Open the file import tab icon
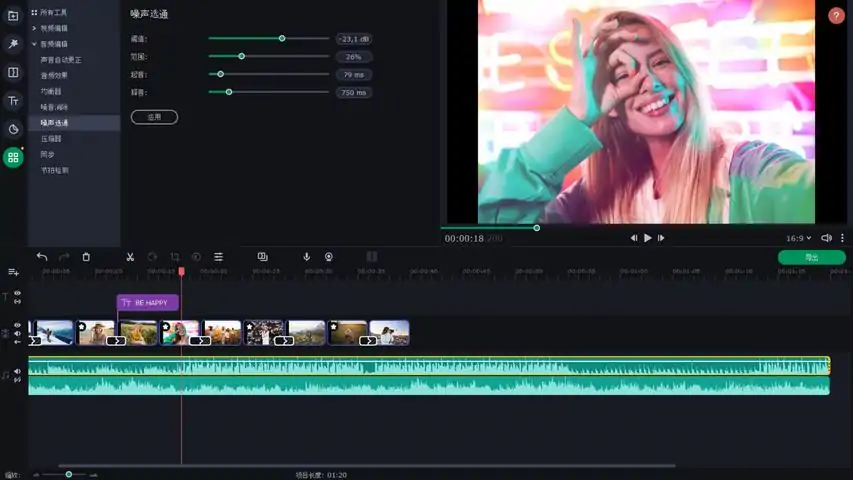The image size is (853, 480). 13,16
